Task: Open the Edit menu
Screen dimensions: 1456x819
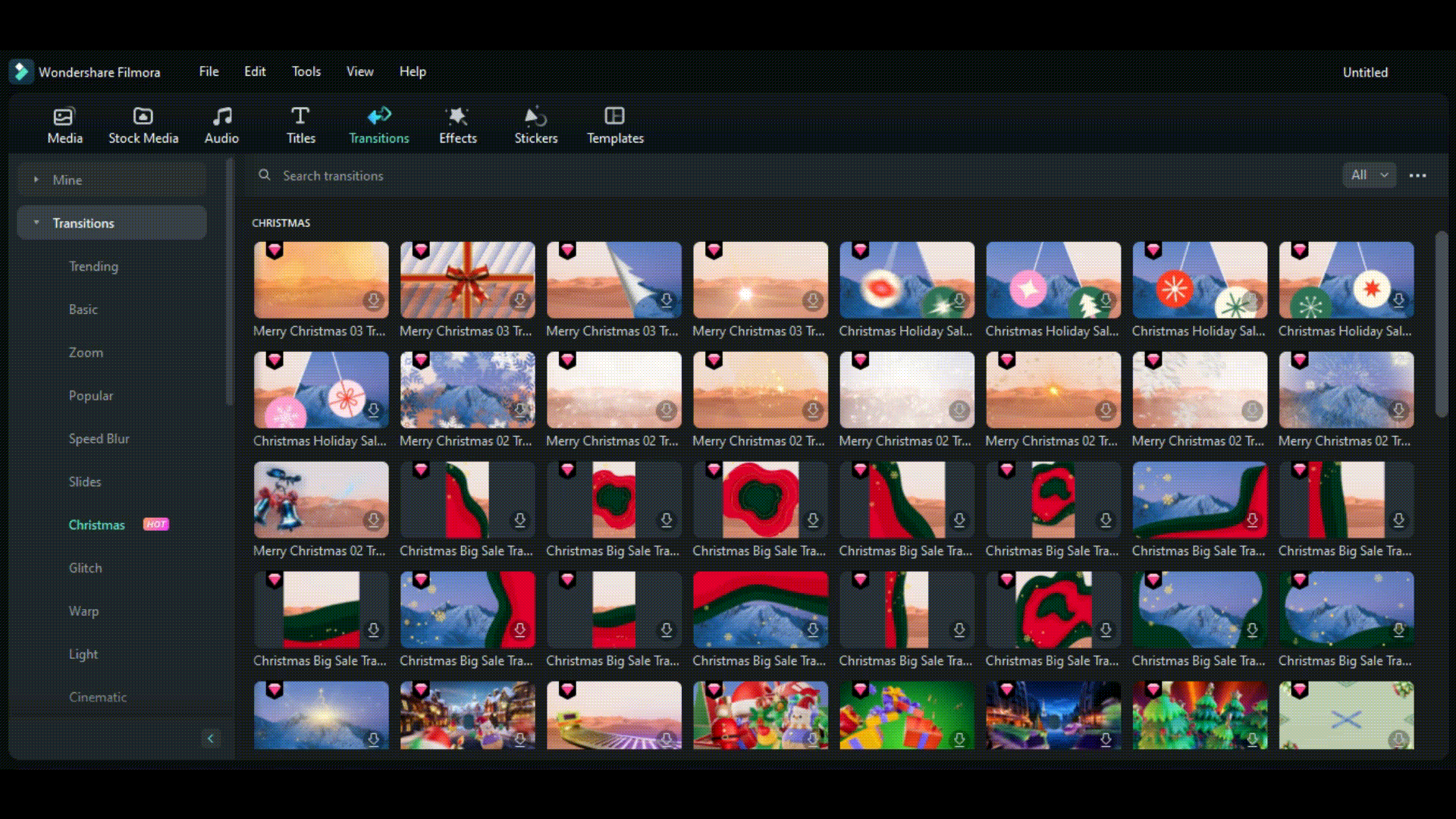Action: [x=255, y=71]
